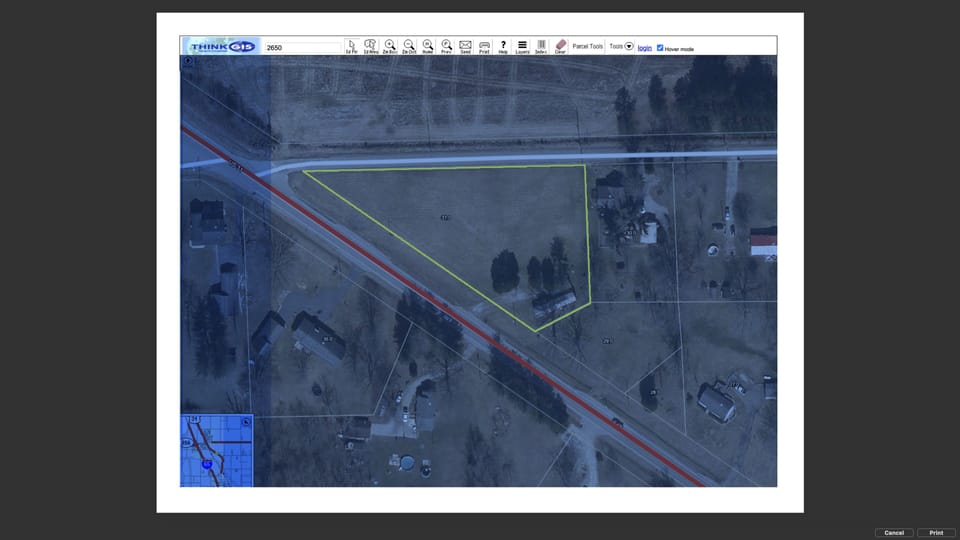Open the Layers list
This screenshot has width=960, height=540.
pyautogui.click(x=522, y=46)
